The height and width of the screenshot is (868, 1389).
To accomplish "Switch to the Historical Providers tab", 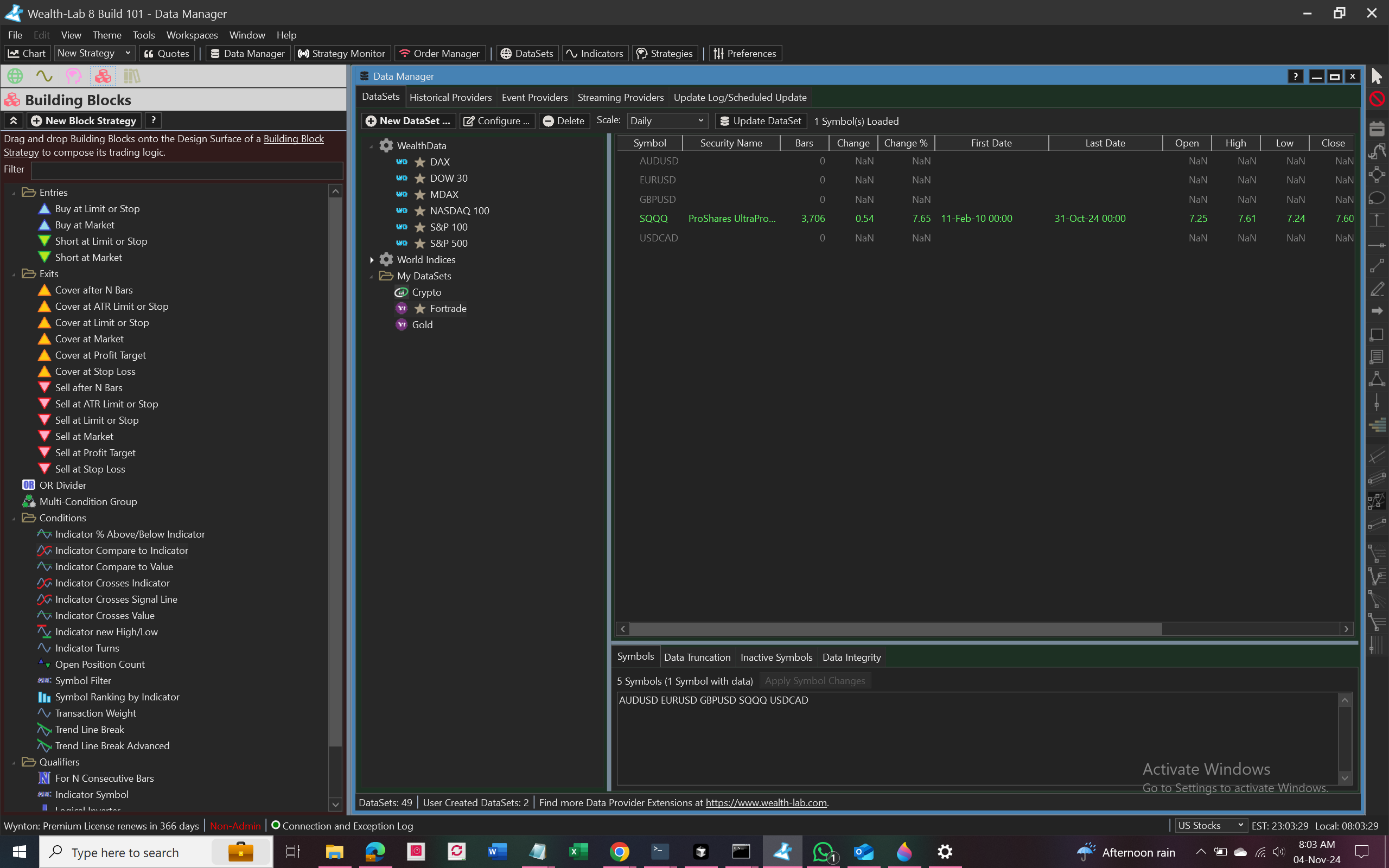I will pyautogui.click(x=450, y=98).
